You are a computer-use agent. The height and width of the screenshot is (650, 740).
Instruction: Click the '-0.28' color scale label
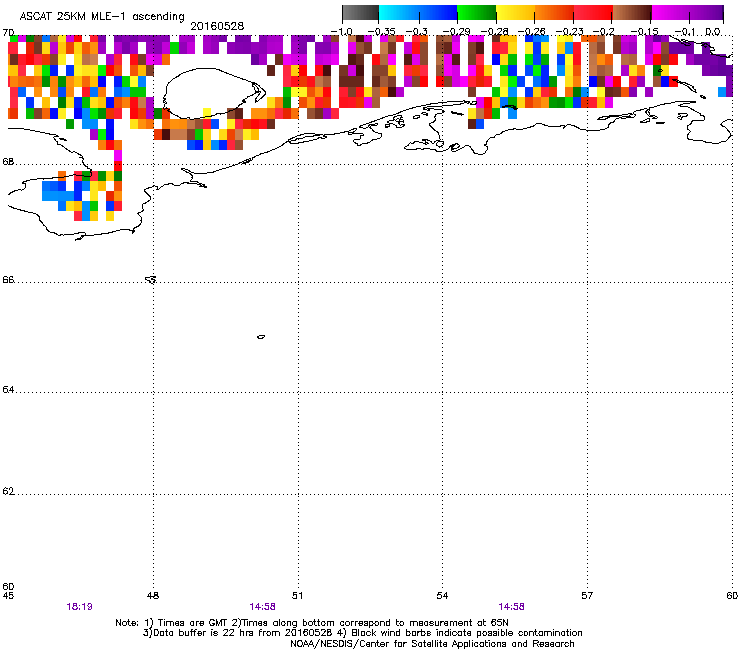coord(494,32)
